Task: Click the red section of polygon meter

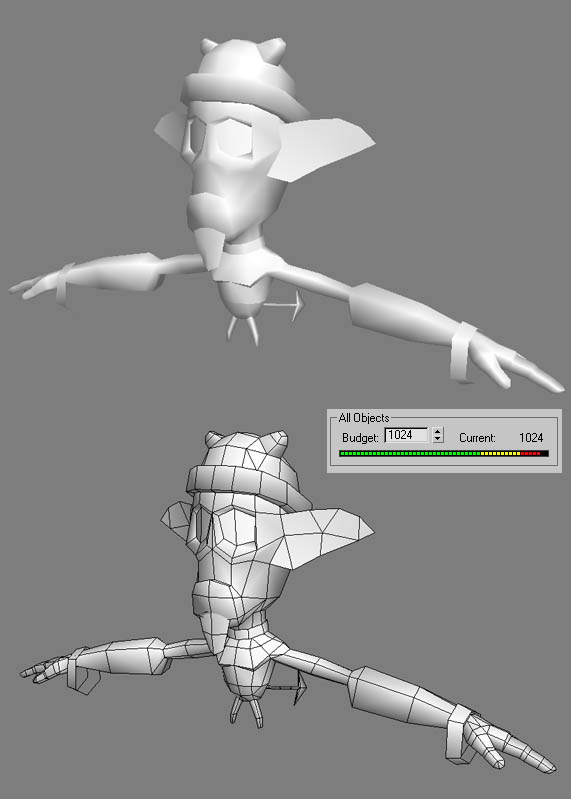Action: (530, 453)
